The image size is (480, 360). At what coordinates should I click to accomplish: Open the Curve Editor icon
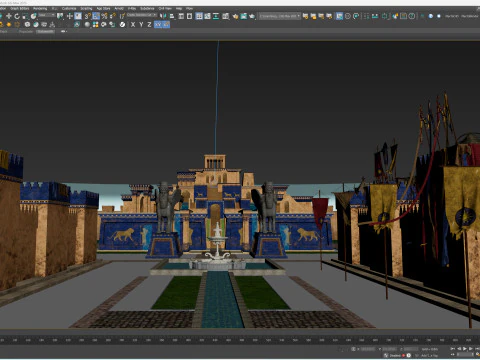tap(207, 16)
